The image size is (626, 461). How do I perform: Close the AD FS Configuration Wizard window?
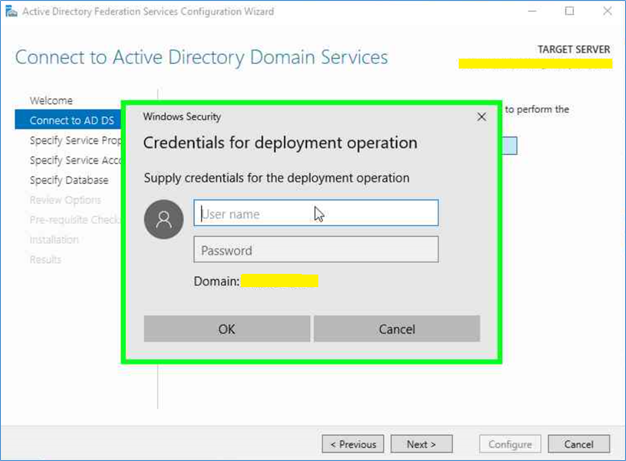607,11
